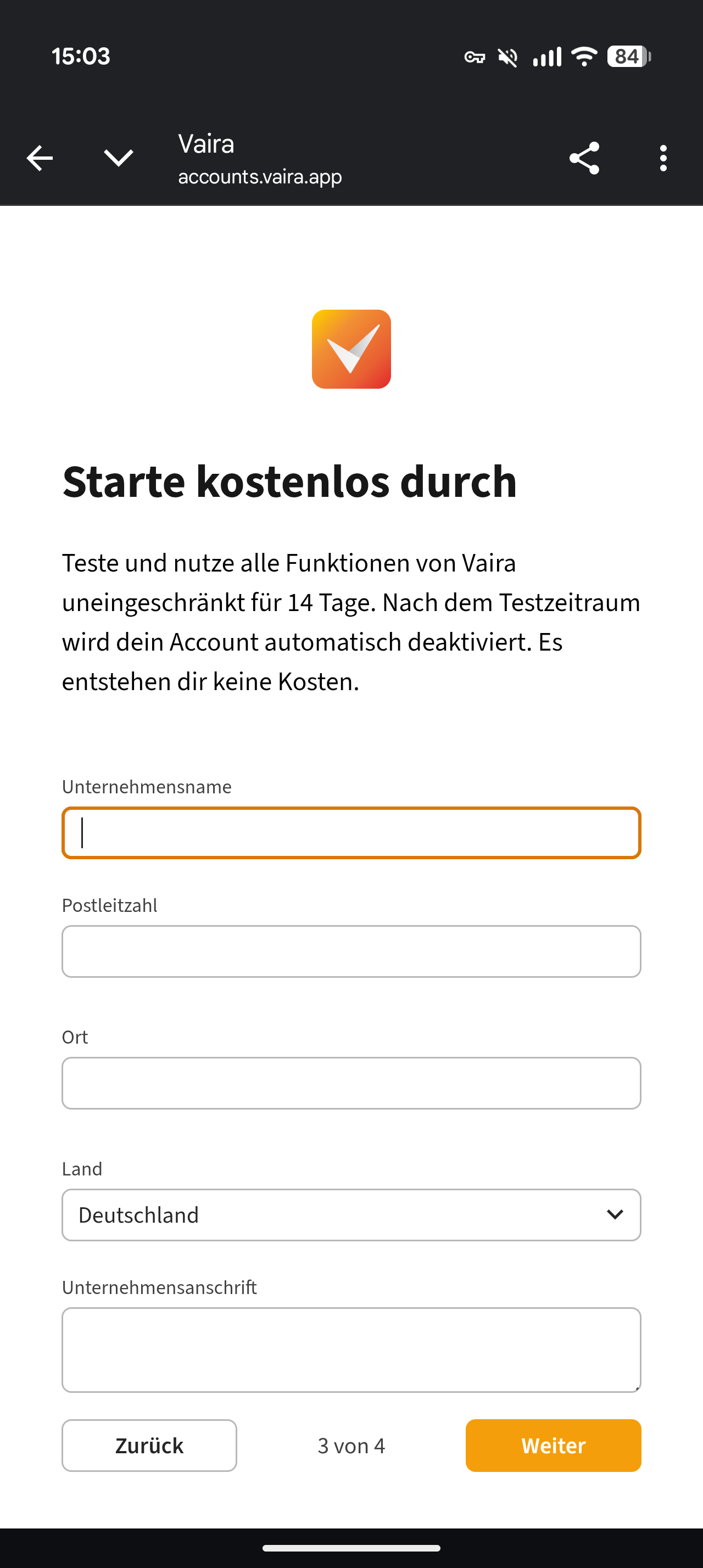Tap the share icon

584,158
